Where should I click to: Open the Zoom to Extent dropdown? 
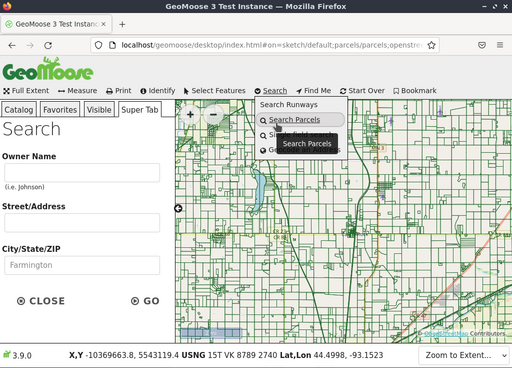tap(464, 355)
